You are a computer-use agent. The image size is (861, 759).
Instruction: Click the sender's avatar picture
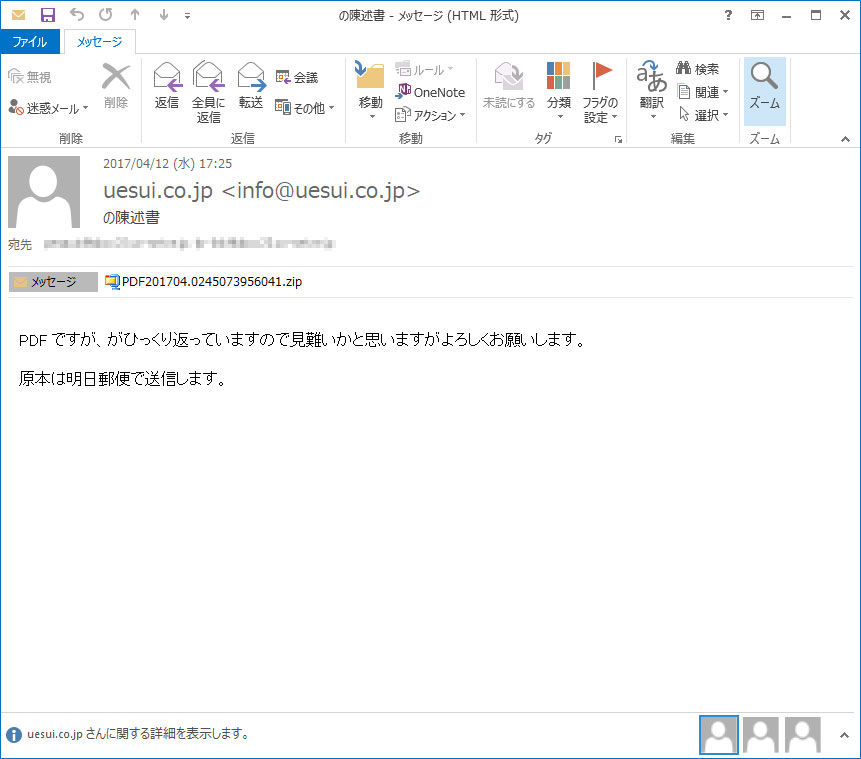click(x=44, y=192)
